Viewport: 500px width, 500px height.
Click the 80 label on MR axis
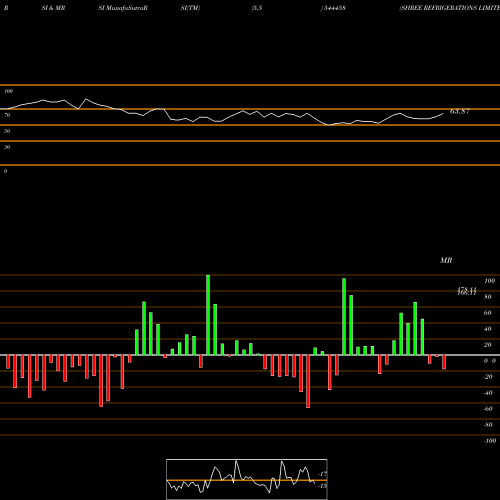488,297
